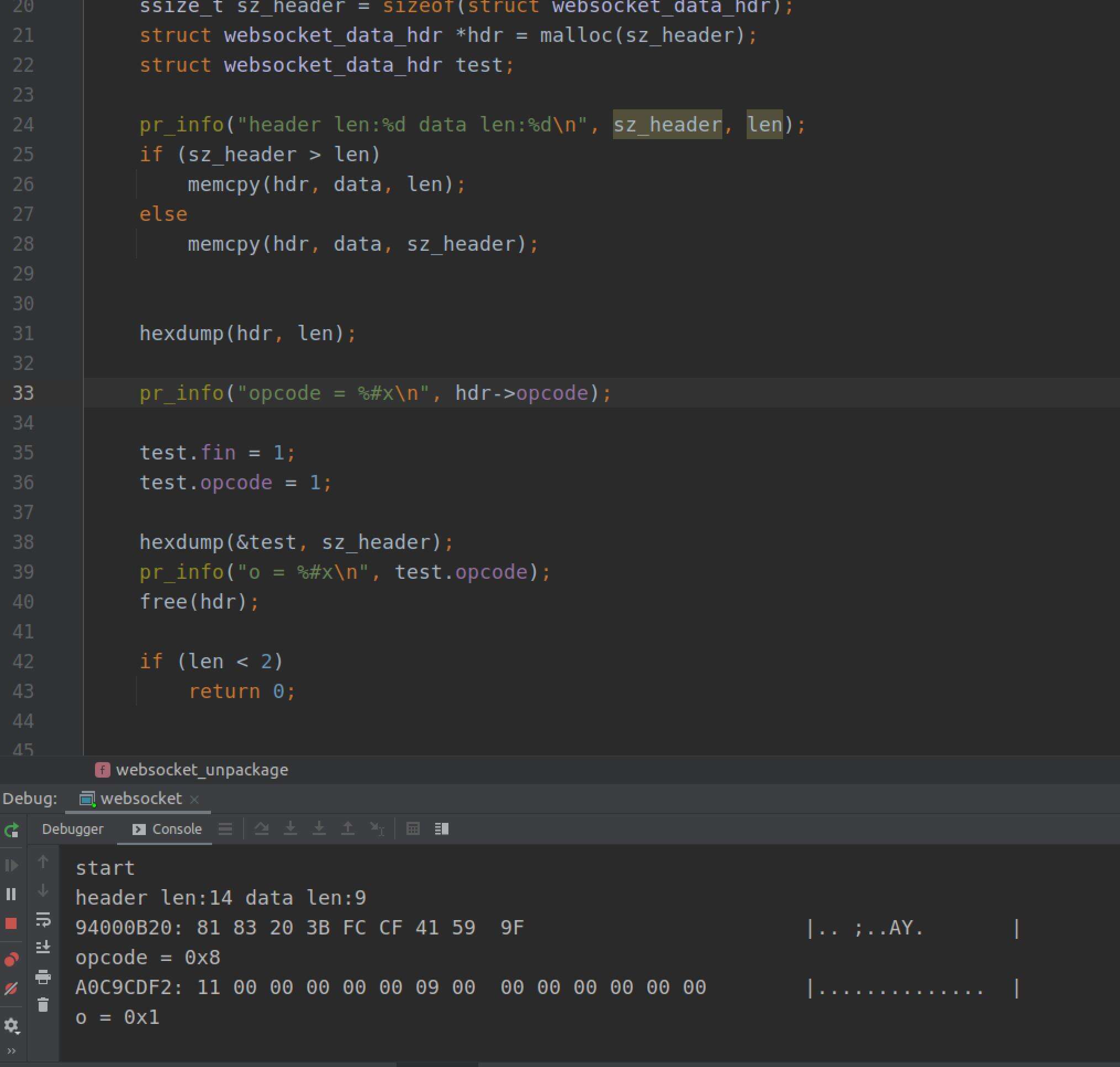The image size is (1120, 1067).
Task: Pause the running program
Action: pyautogui.click(x=12, y=895)
